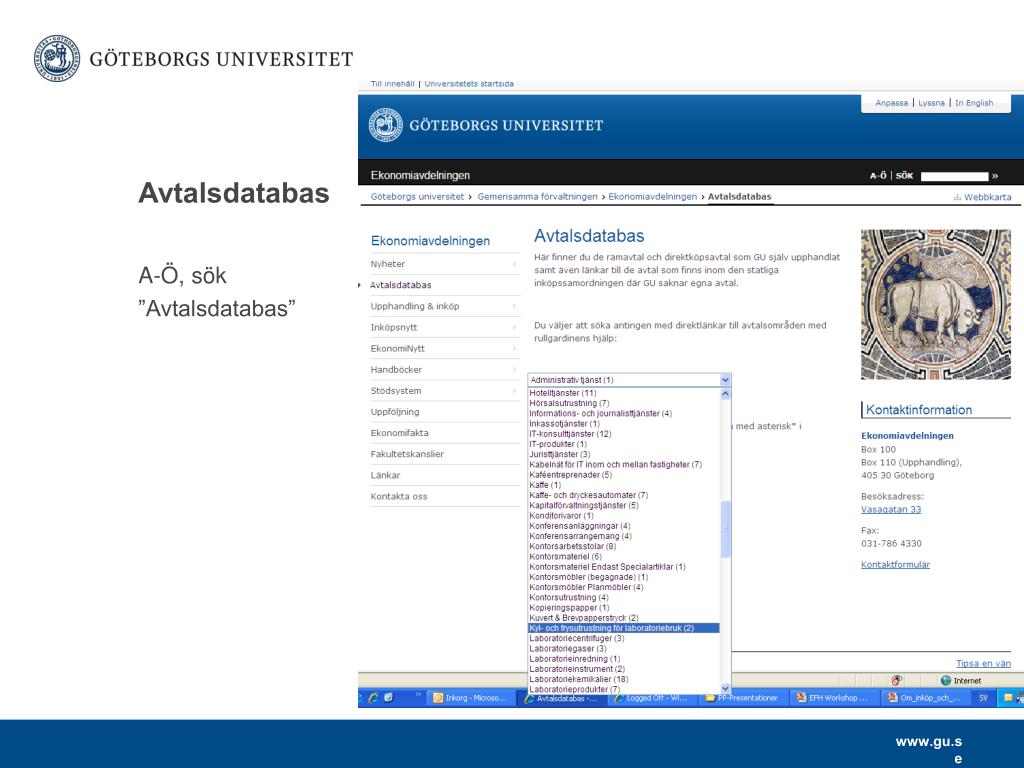Select Avtalsdatabas in the side menu

[x=400, y=285]
